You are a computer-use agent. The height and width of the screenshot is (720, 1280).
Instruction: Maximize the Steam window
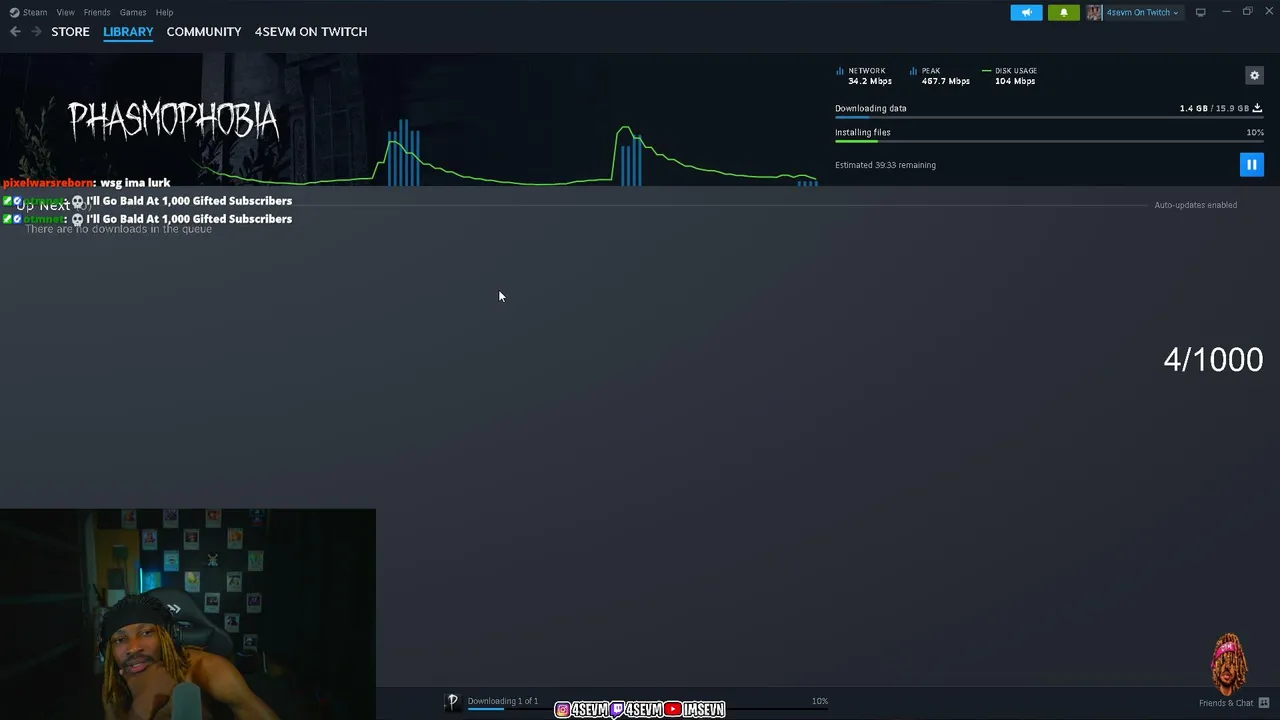click(1248, 12)
